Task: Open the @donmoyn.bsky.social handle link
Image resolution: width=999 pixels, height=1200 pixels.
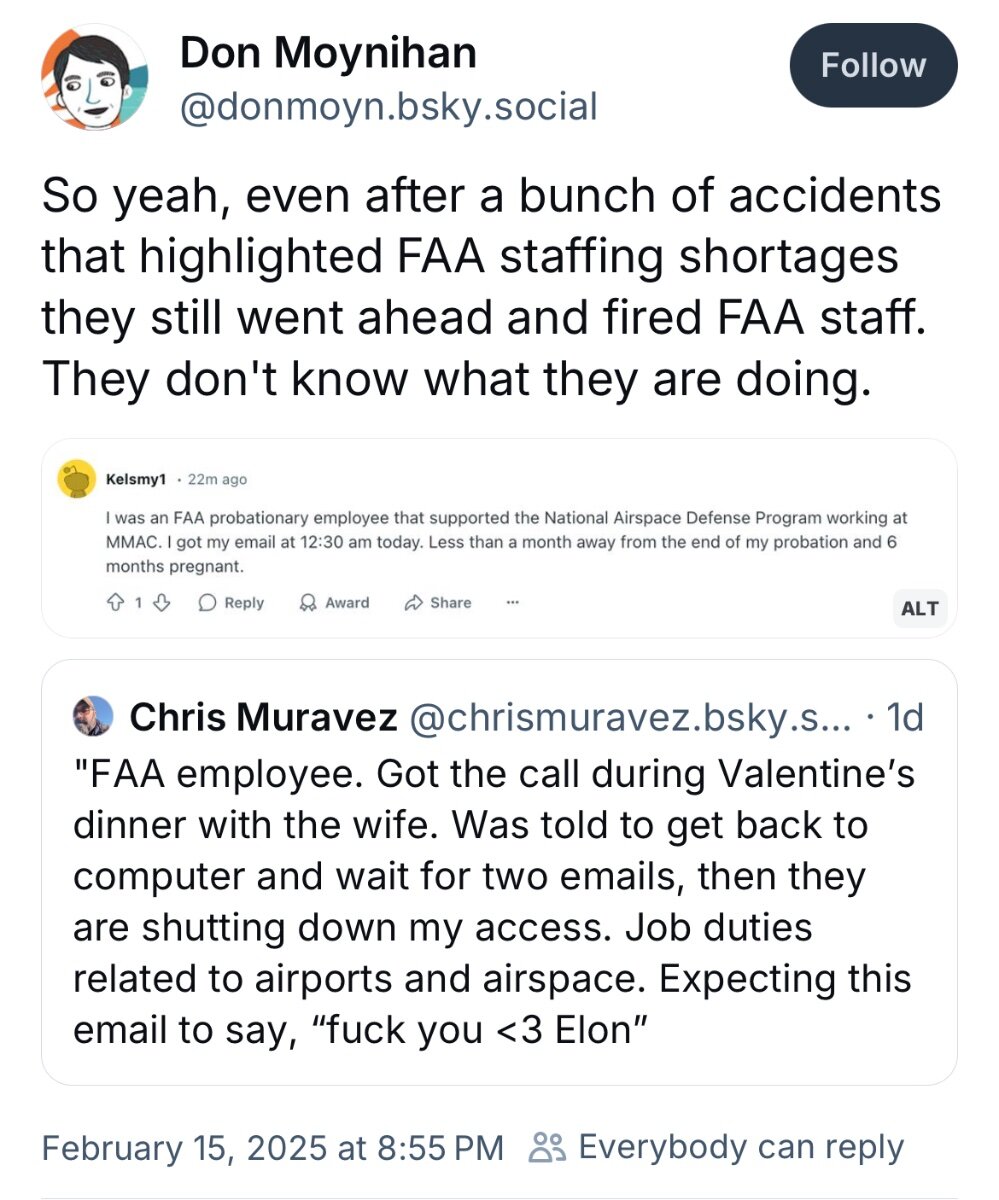Action: tap(387, 105)
